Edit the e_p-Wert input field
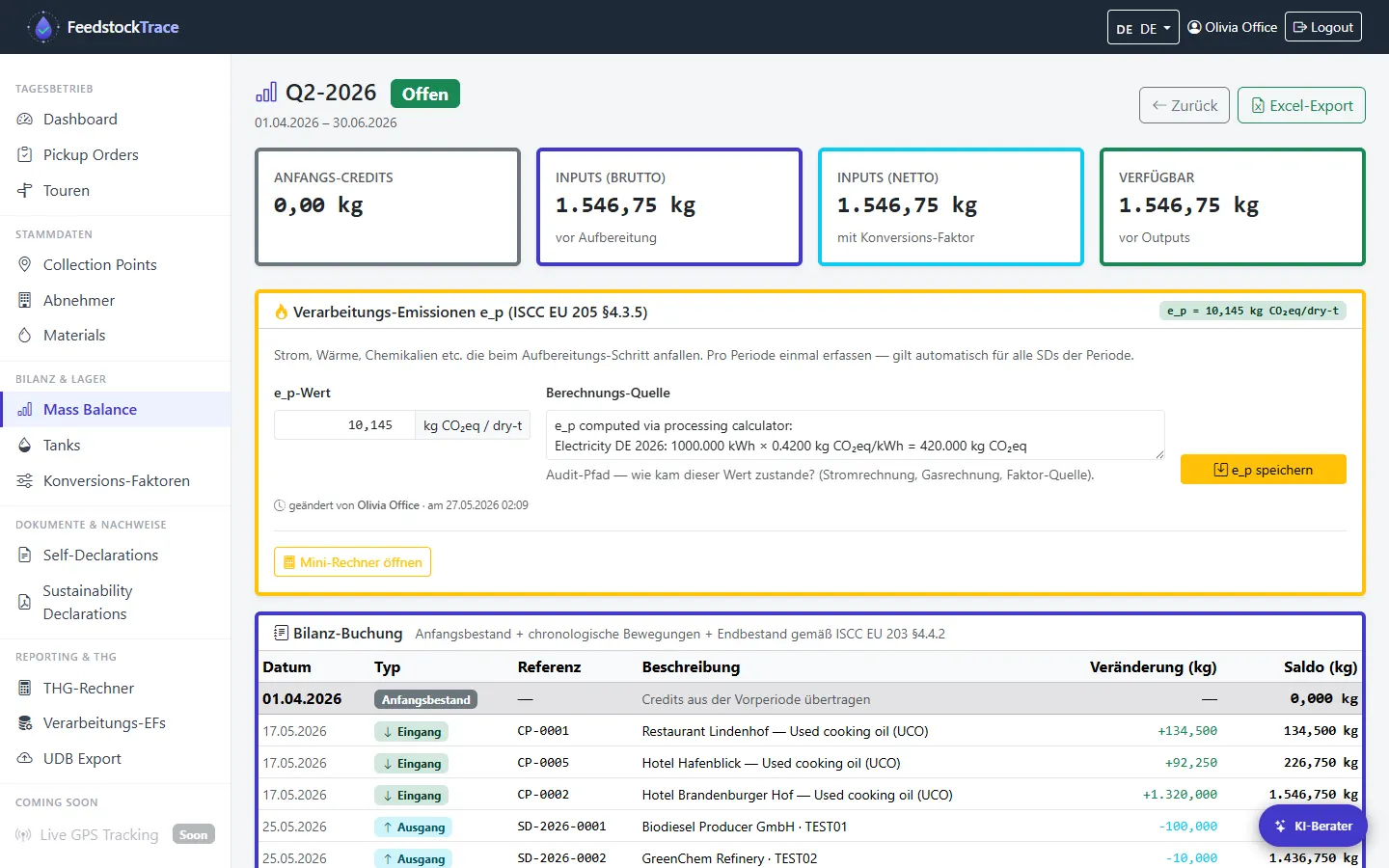1389x868 pixels. click(x=344, y=425)
